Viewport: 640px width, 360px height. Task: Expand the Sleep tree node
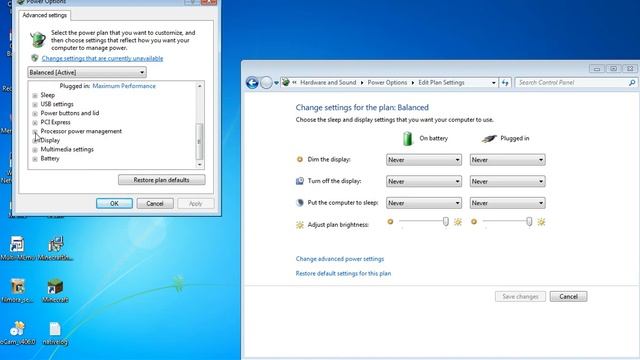click(35, 96)
